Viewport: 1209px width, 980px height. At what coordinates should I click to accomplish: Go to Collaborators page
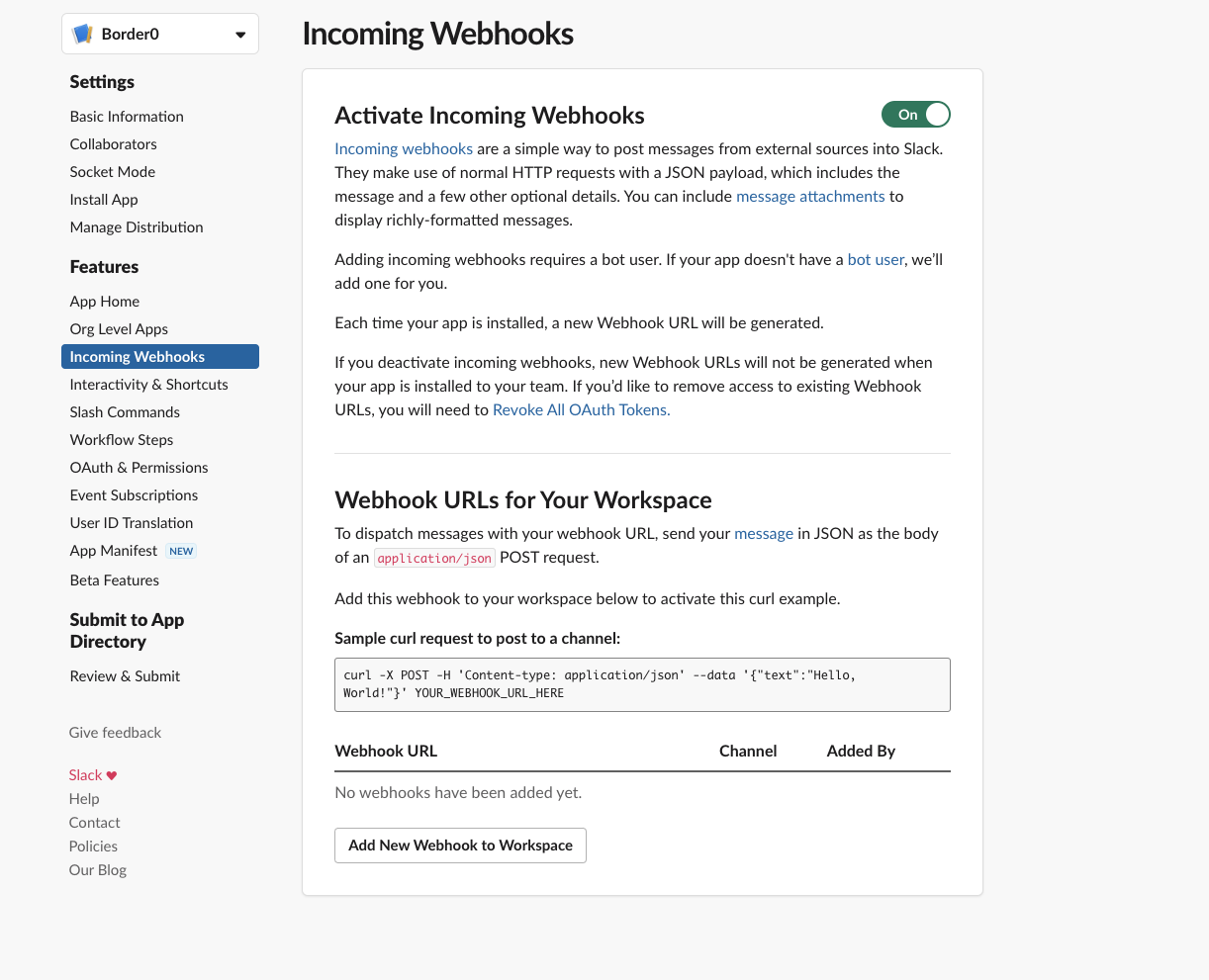(x=113, y=144)
